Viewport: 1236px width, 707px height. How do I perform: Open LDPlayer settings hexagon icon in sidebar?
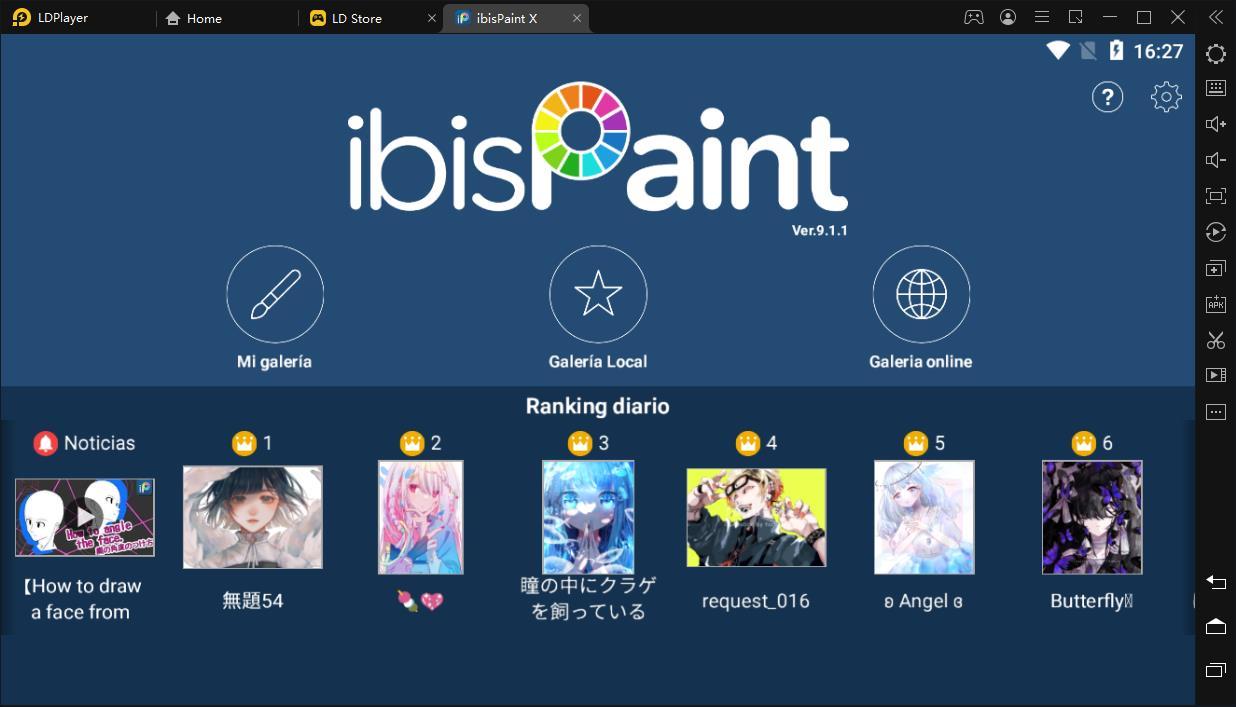click(1216, 54)
